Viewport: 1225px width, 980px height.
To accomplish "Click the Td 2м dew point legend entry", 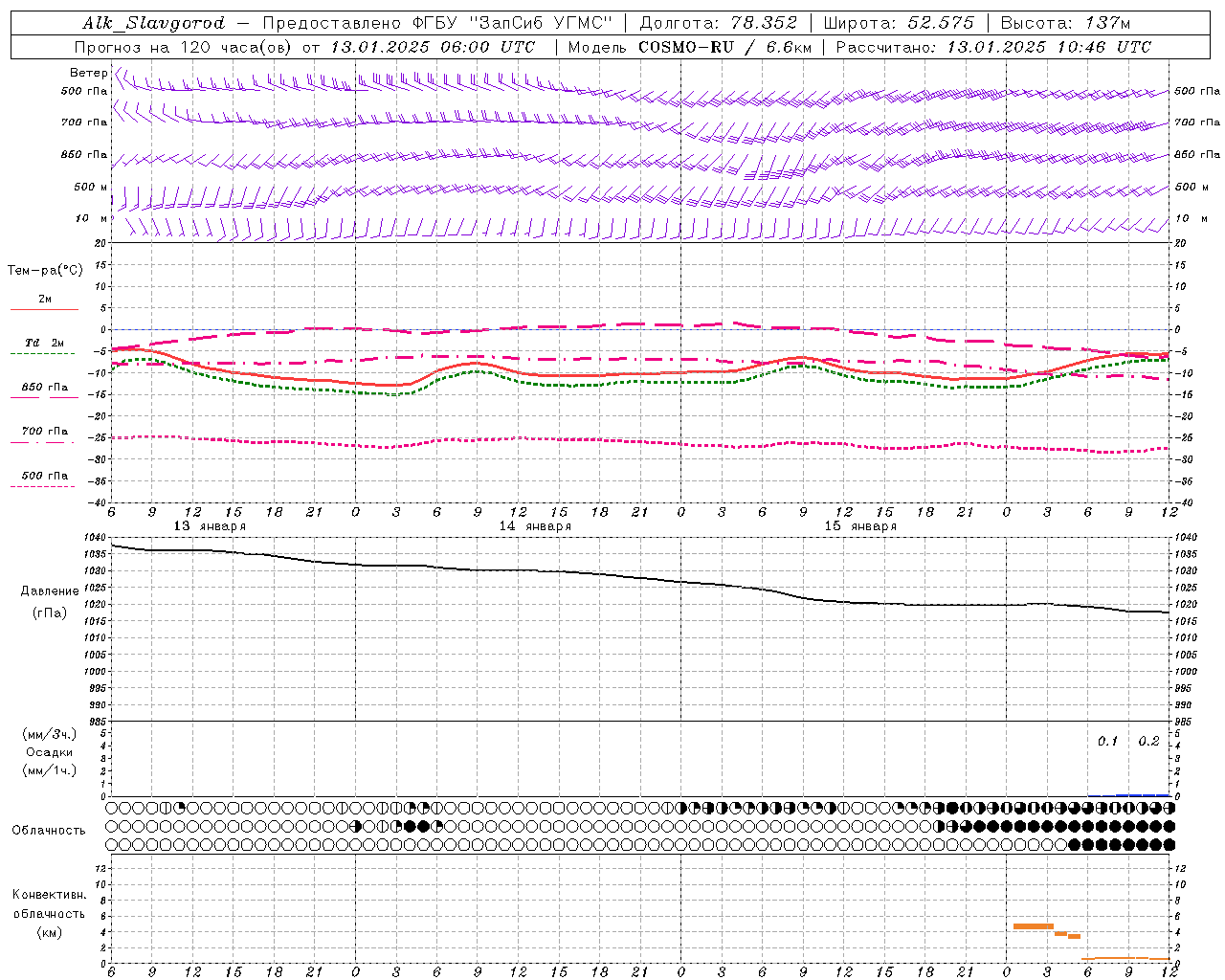I will click(44, 343).
